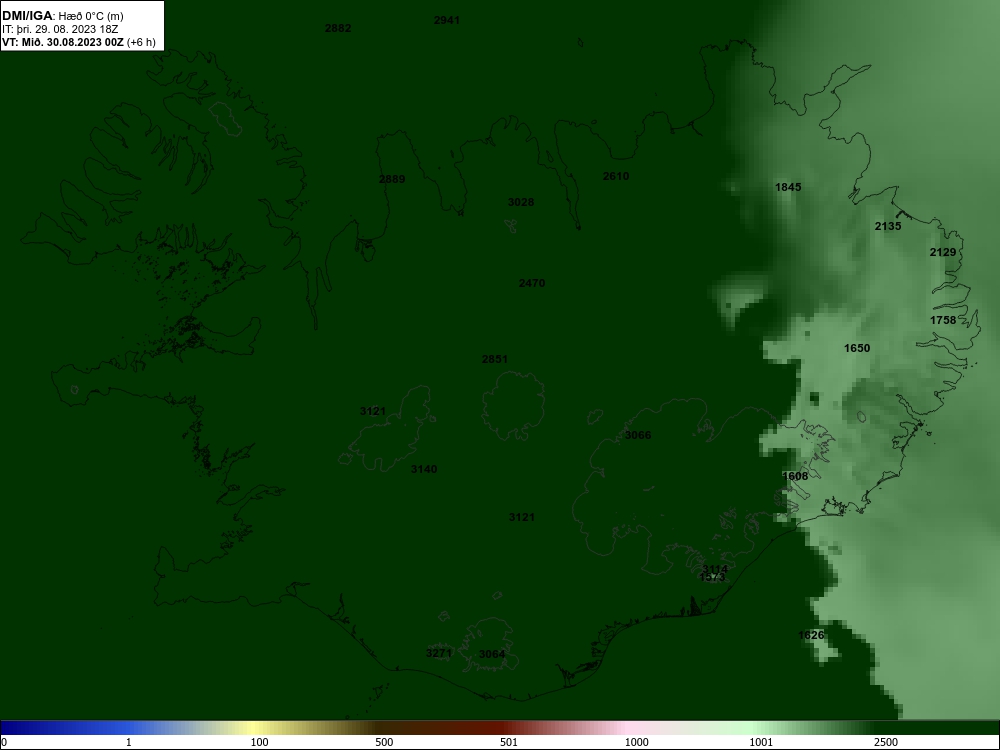Click the '500' legend tick label
Screen dimensions: 1000x750
[x=385, y=742]
